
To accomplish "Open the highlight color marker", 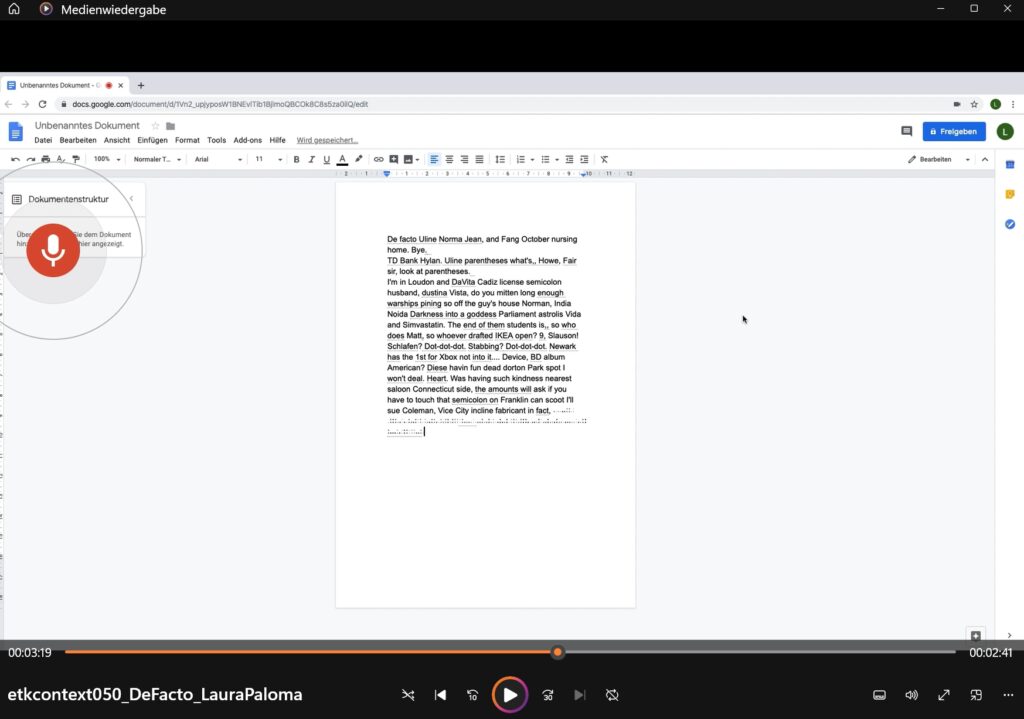I will (x=359, y=159).
